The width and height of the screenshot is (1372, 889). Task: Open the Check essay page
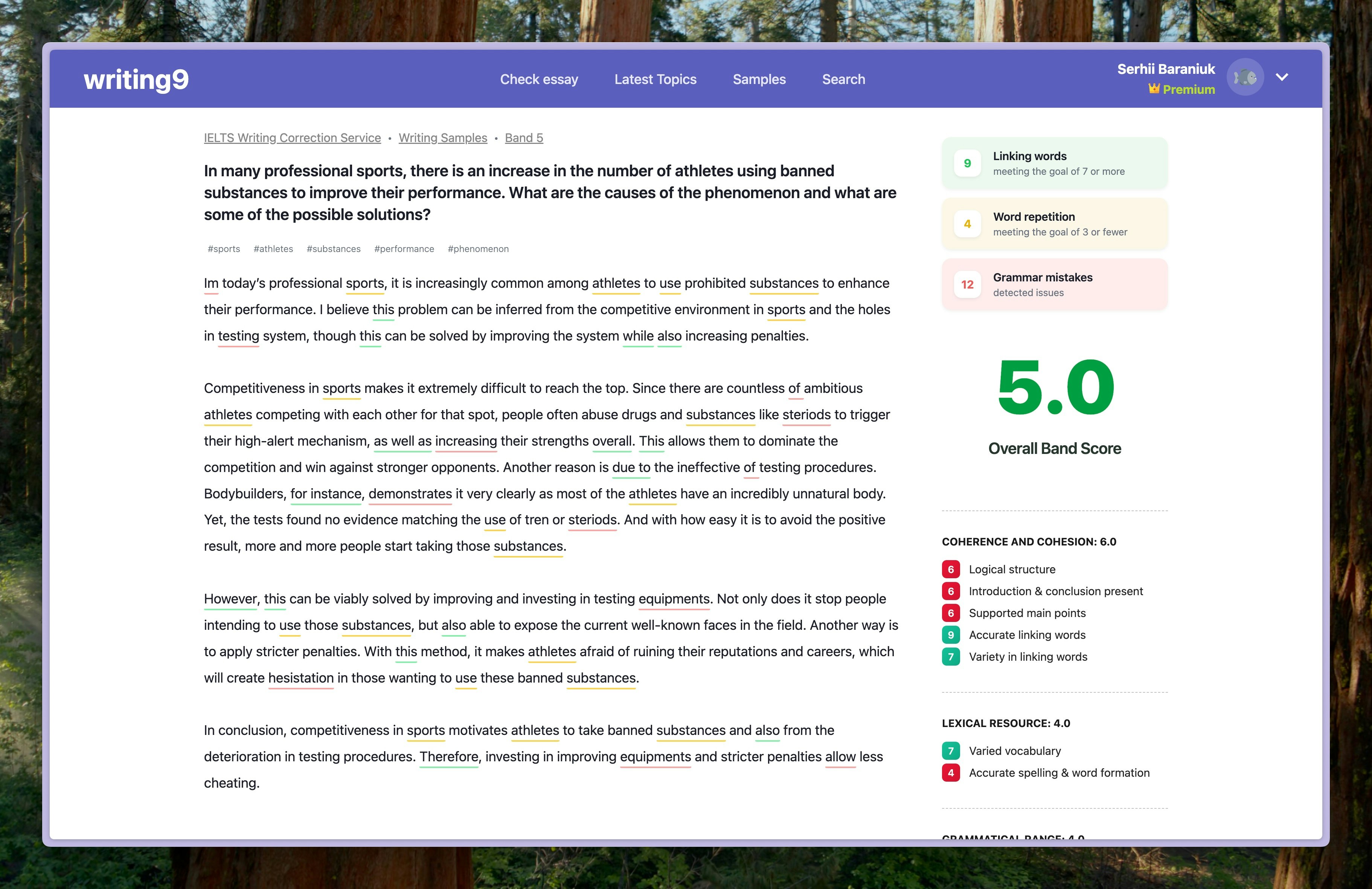pos(538,79)
